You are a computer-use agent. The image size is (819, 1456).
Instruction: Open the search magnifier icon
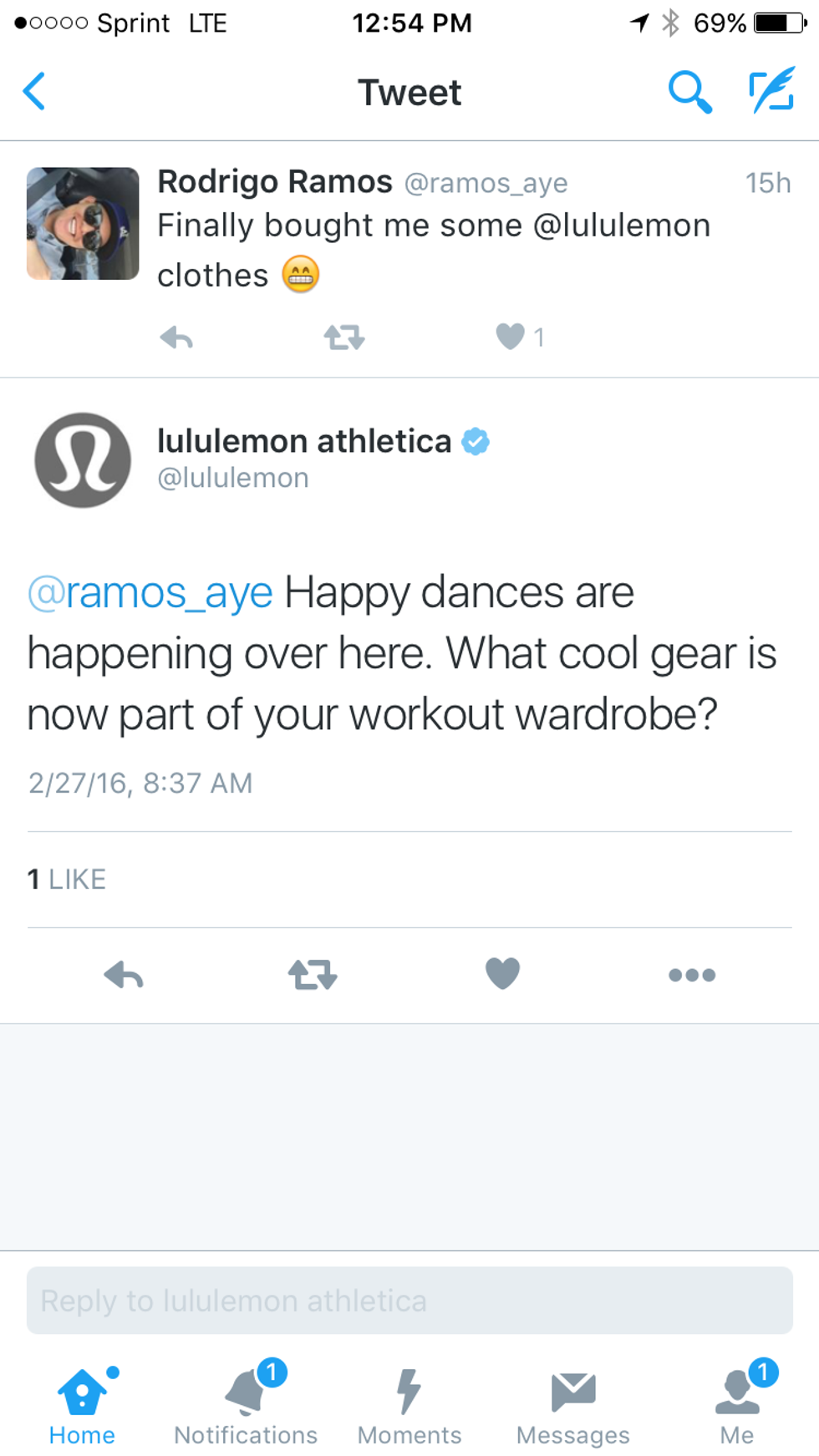(689, 92)
